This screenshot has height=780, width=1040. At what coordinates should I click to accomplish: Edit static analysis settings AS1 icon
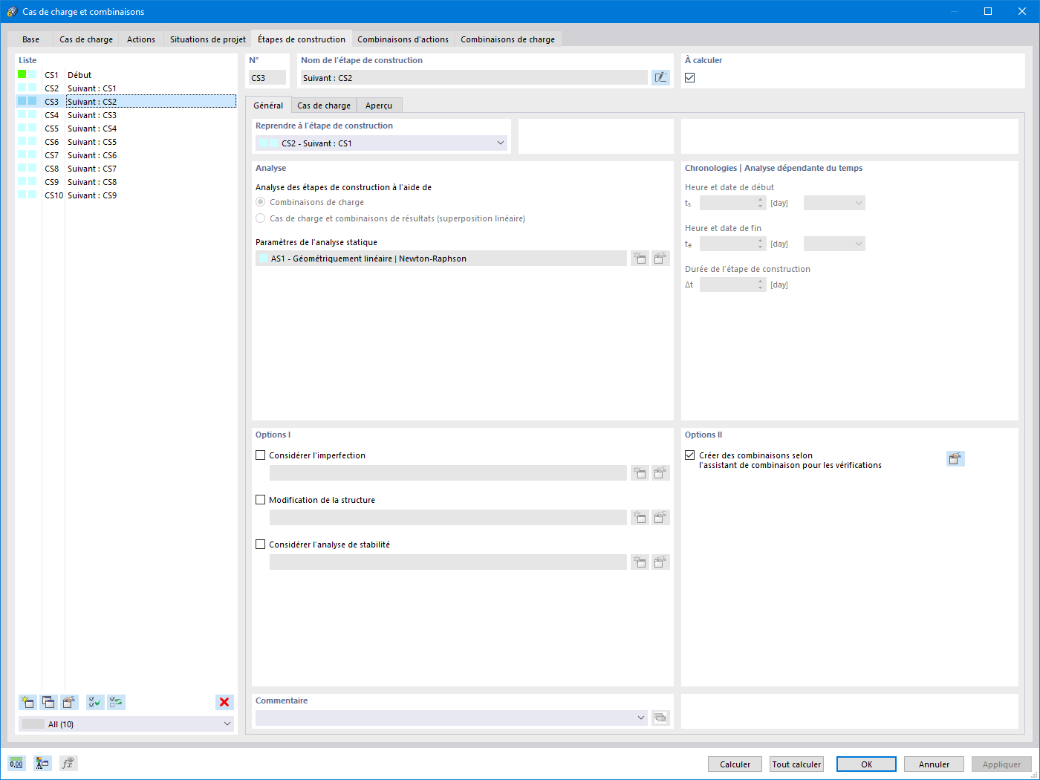point(660,259)
